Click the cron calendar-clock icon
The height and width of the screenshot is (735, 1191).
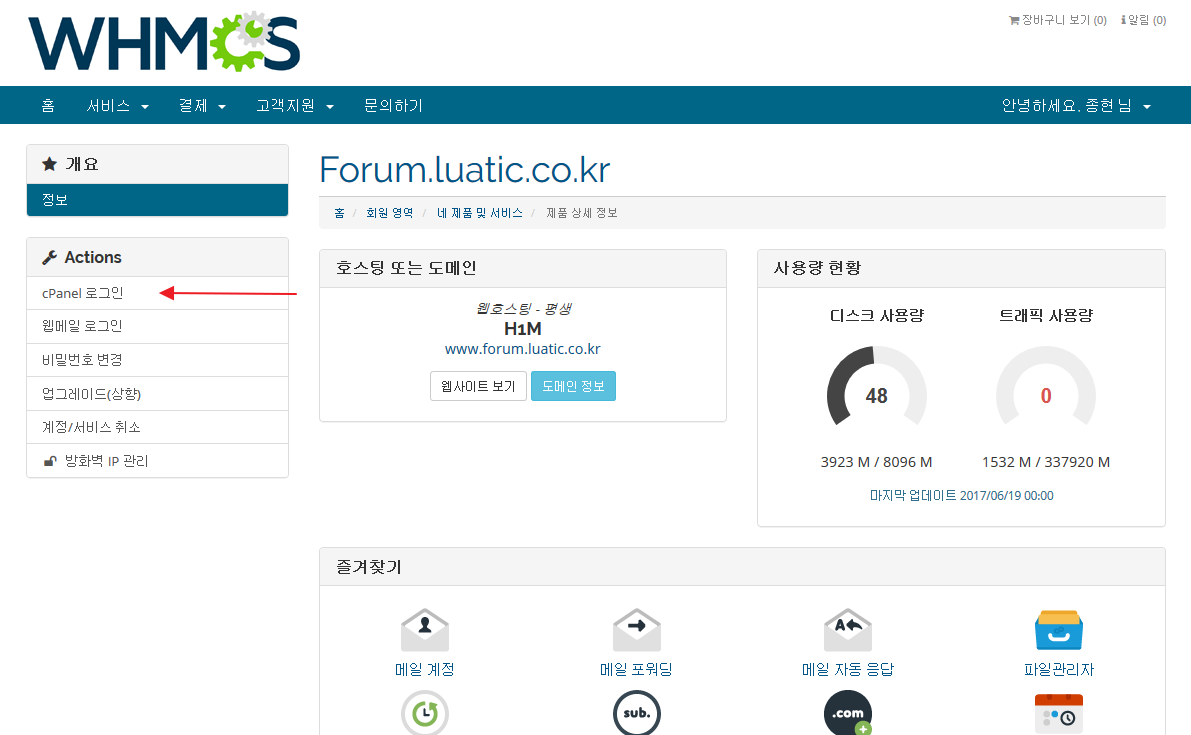point(1058,713)
